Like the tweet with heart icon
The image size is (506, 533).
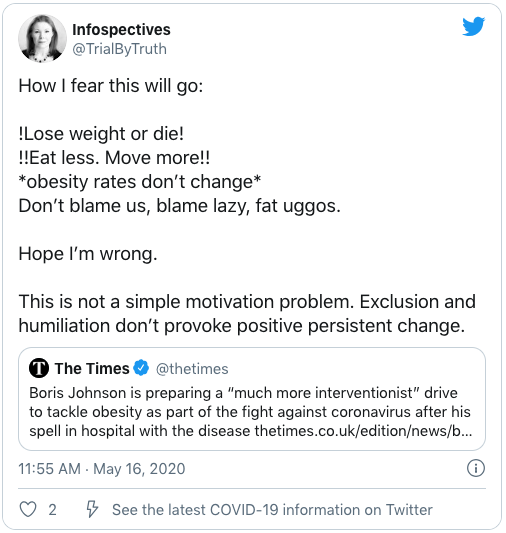pyautogui.click(x=28, y=509)
